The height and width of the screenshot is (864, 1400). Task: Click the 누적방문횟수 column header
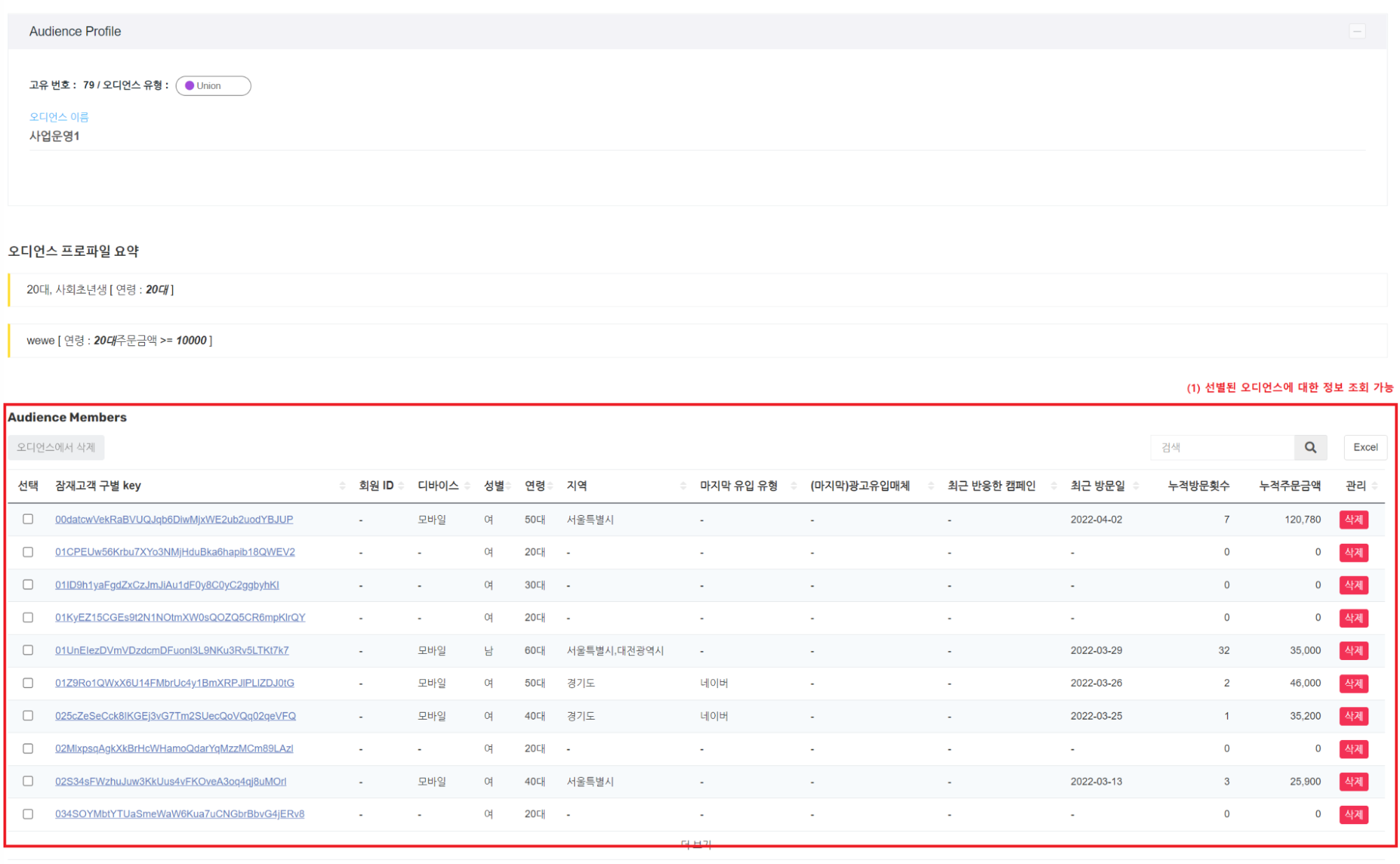click(1198, 486)
